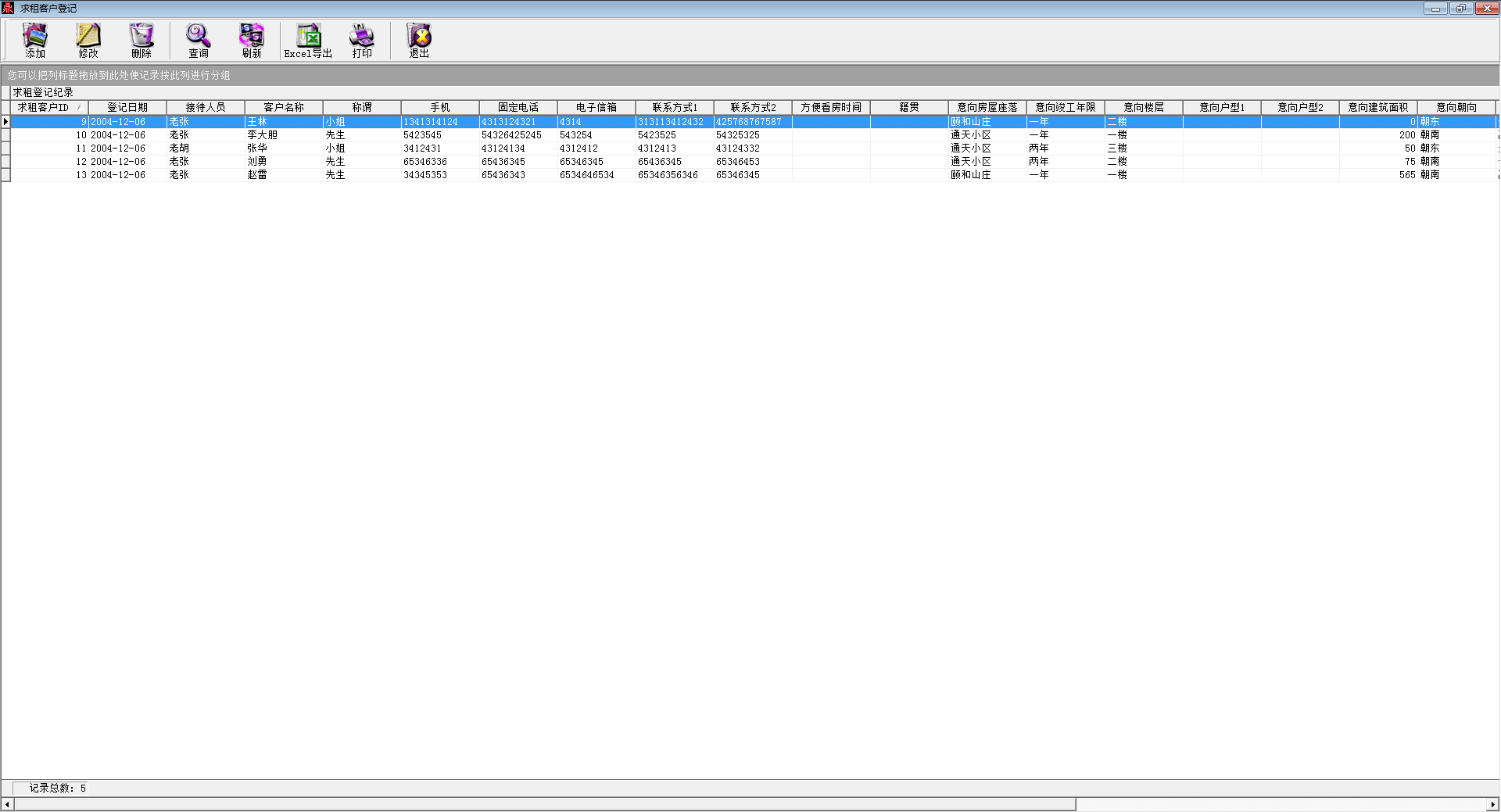Click the 意向房屋座落 column header

tap(987, 107)
